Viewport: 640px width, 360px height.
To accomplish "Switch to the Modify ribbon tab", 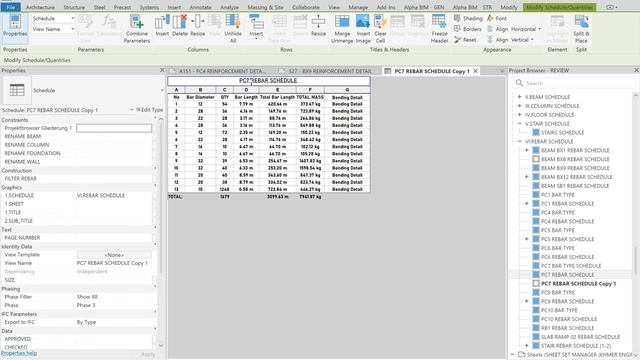I will click(509, 7).
